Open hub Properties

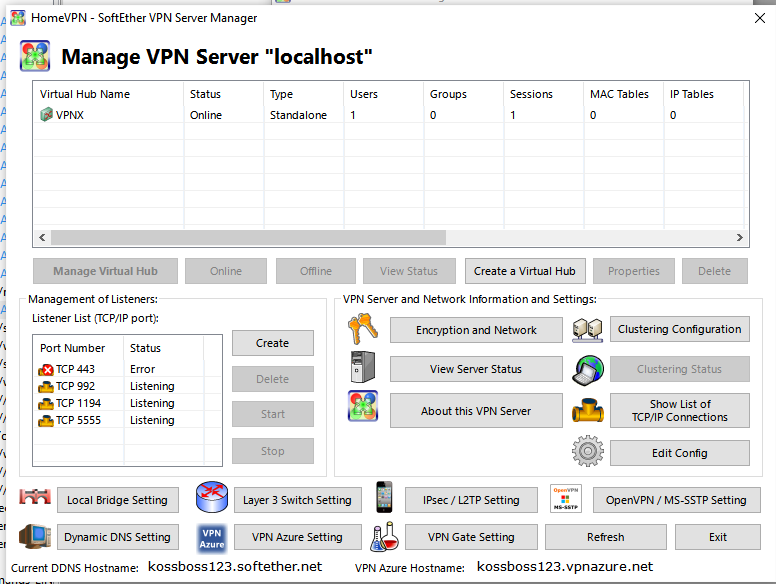pyautogui.click(x=633, y=271)
